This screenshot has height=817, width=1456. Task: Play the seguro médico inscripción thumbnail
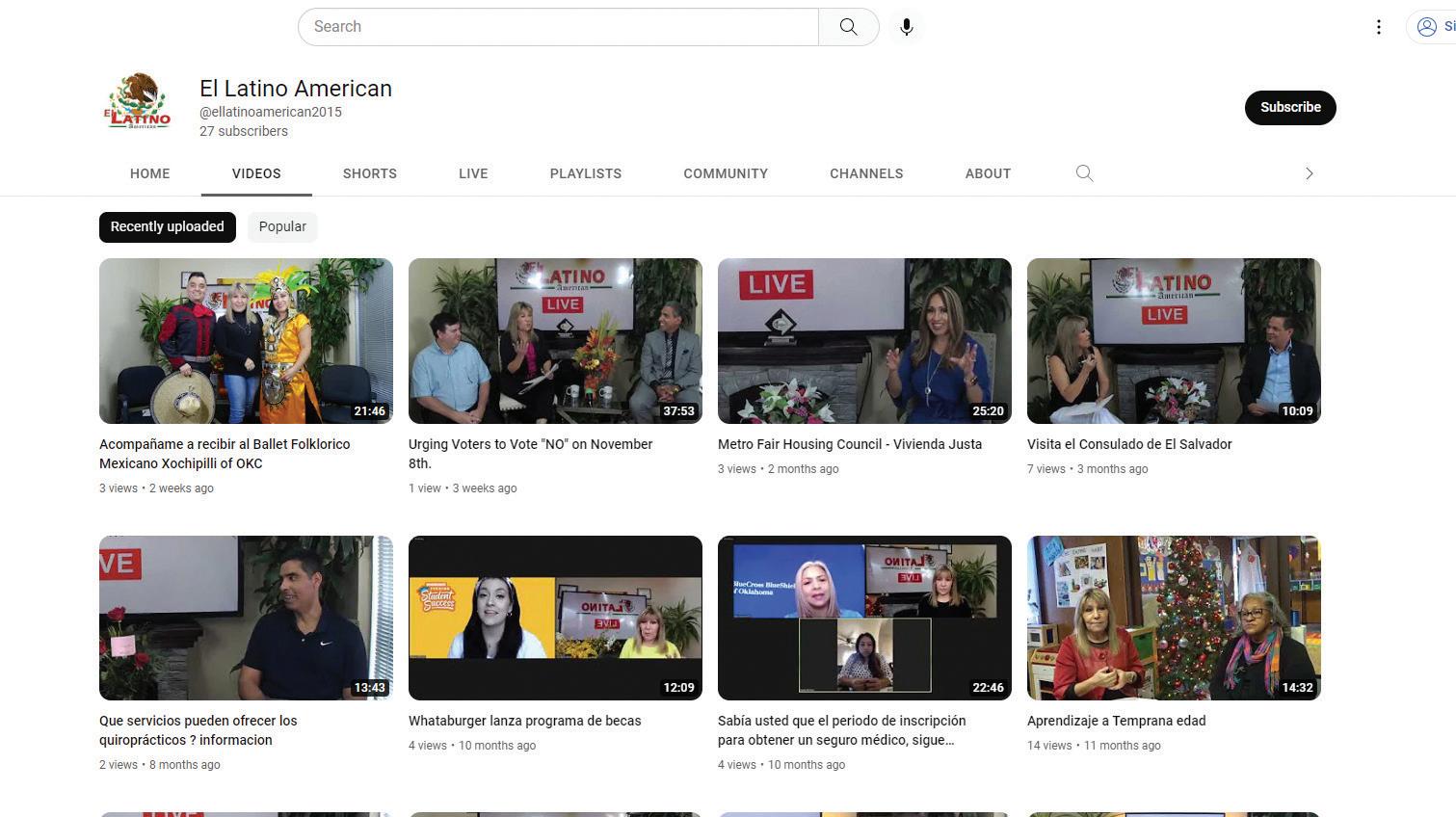864,618
